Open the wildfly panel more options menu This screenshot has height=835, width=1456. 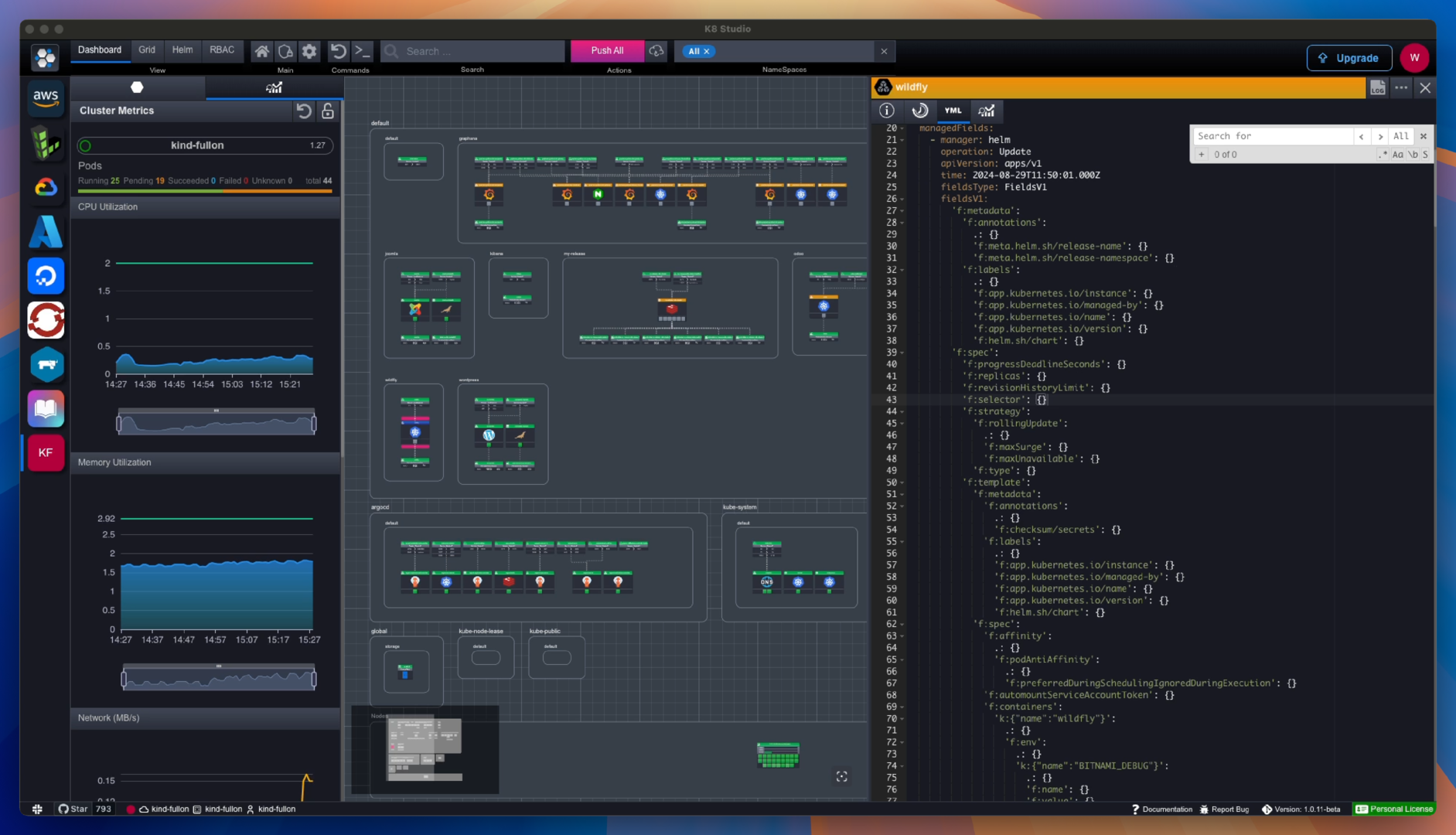1401,87
